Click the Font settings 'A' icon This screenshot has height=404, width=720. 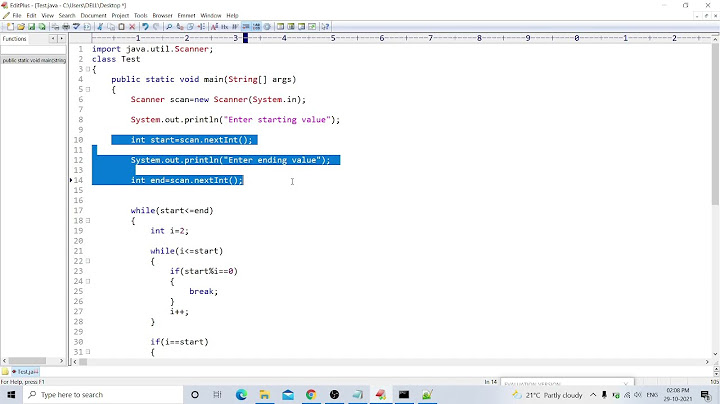click(x=214, y=27)
